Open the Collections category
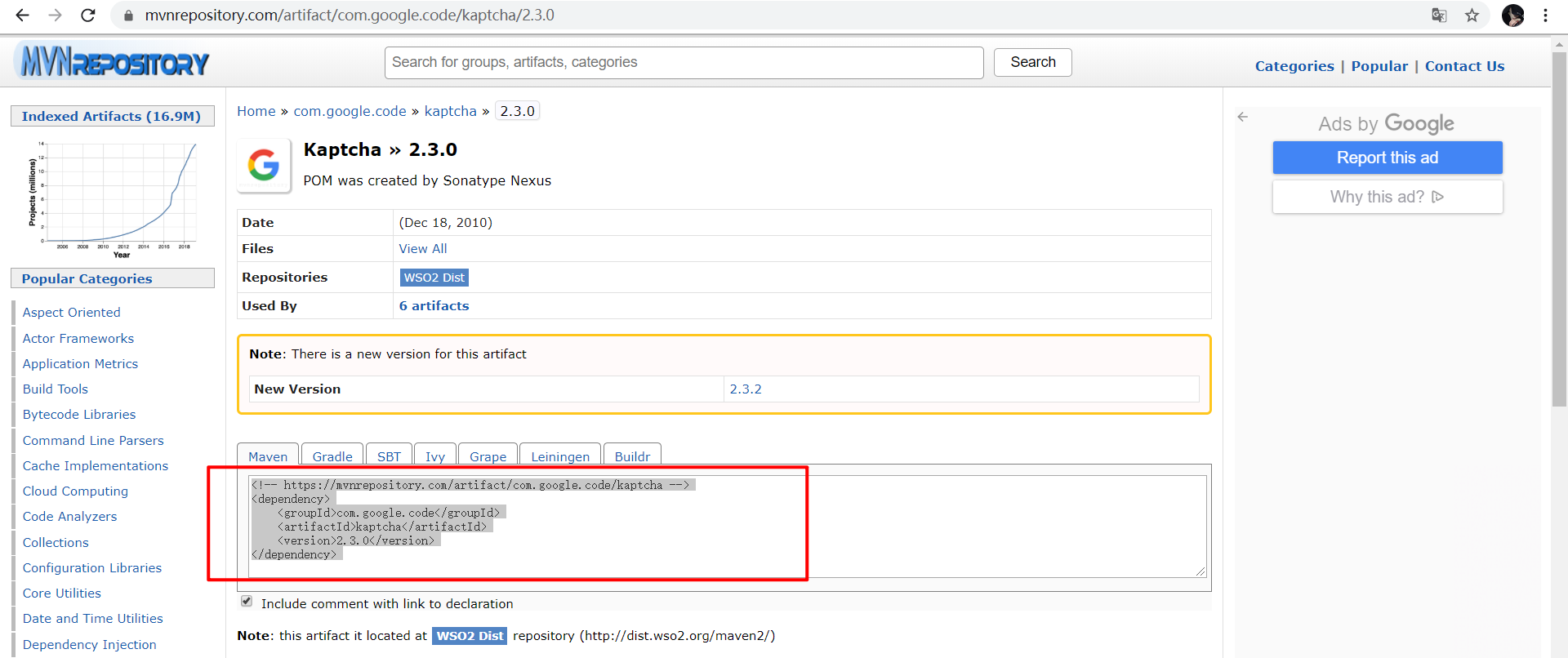 [56, 542]
